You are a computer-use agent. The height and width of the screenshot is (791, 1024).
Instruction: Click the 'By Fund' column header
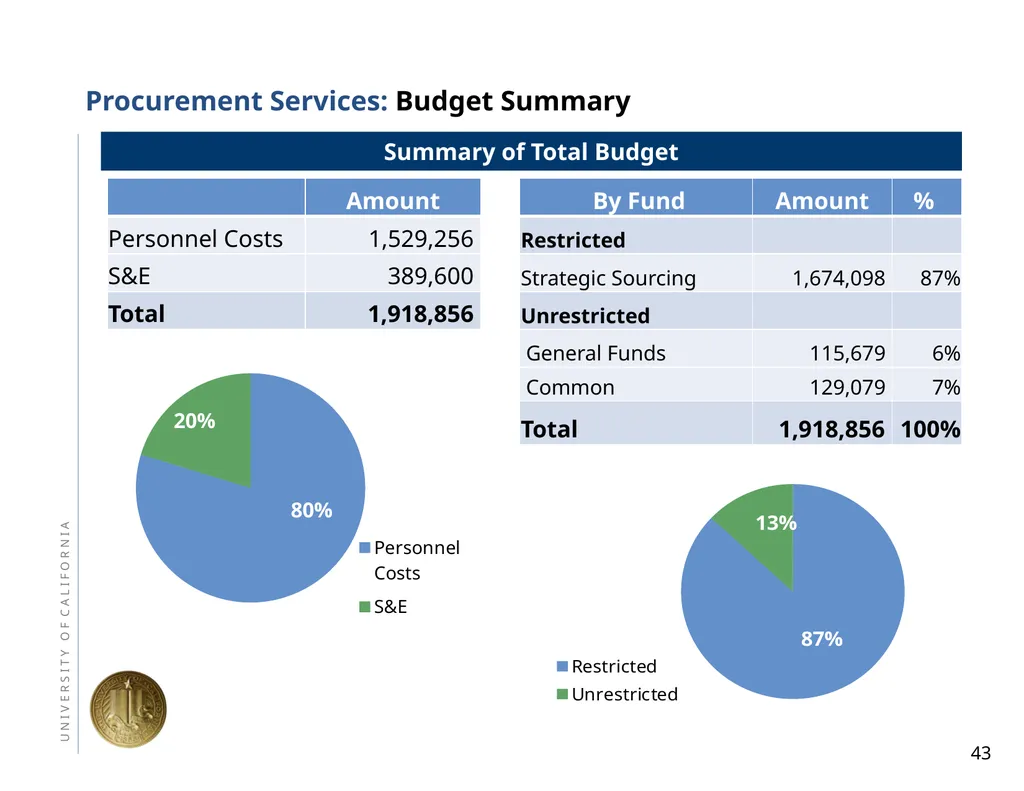(639, 200)
